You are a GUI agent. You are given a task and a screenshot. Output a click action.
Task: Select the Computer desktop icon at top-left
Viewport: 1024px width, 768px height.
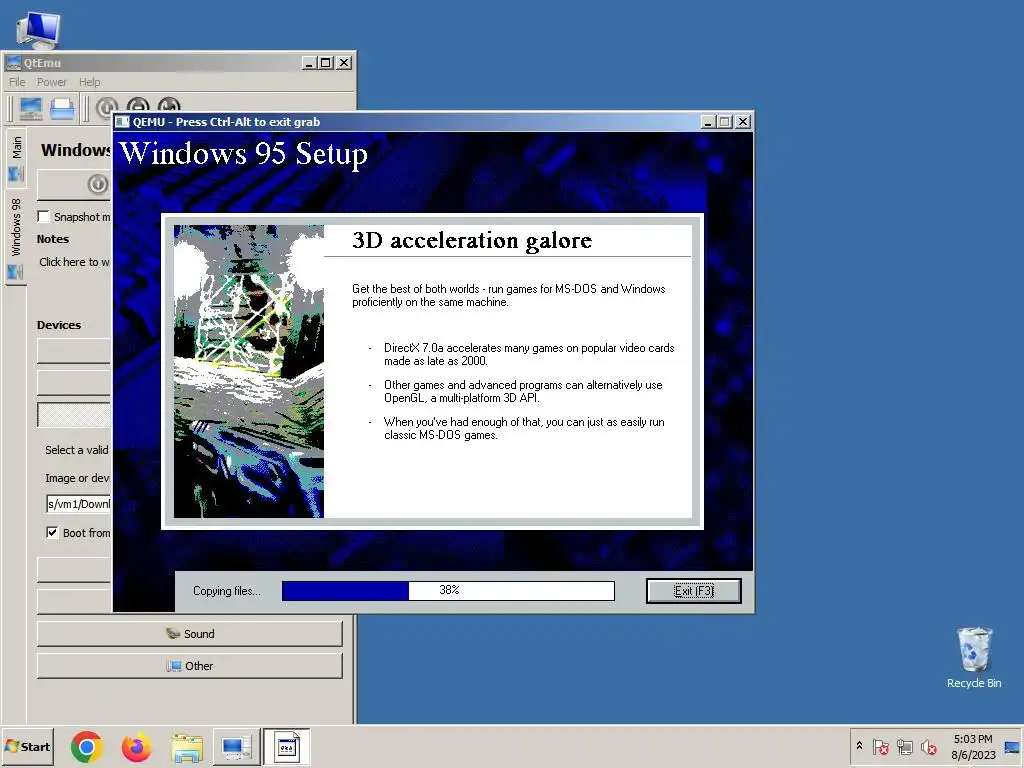(x=38, y=29)
